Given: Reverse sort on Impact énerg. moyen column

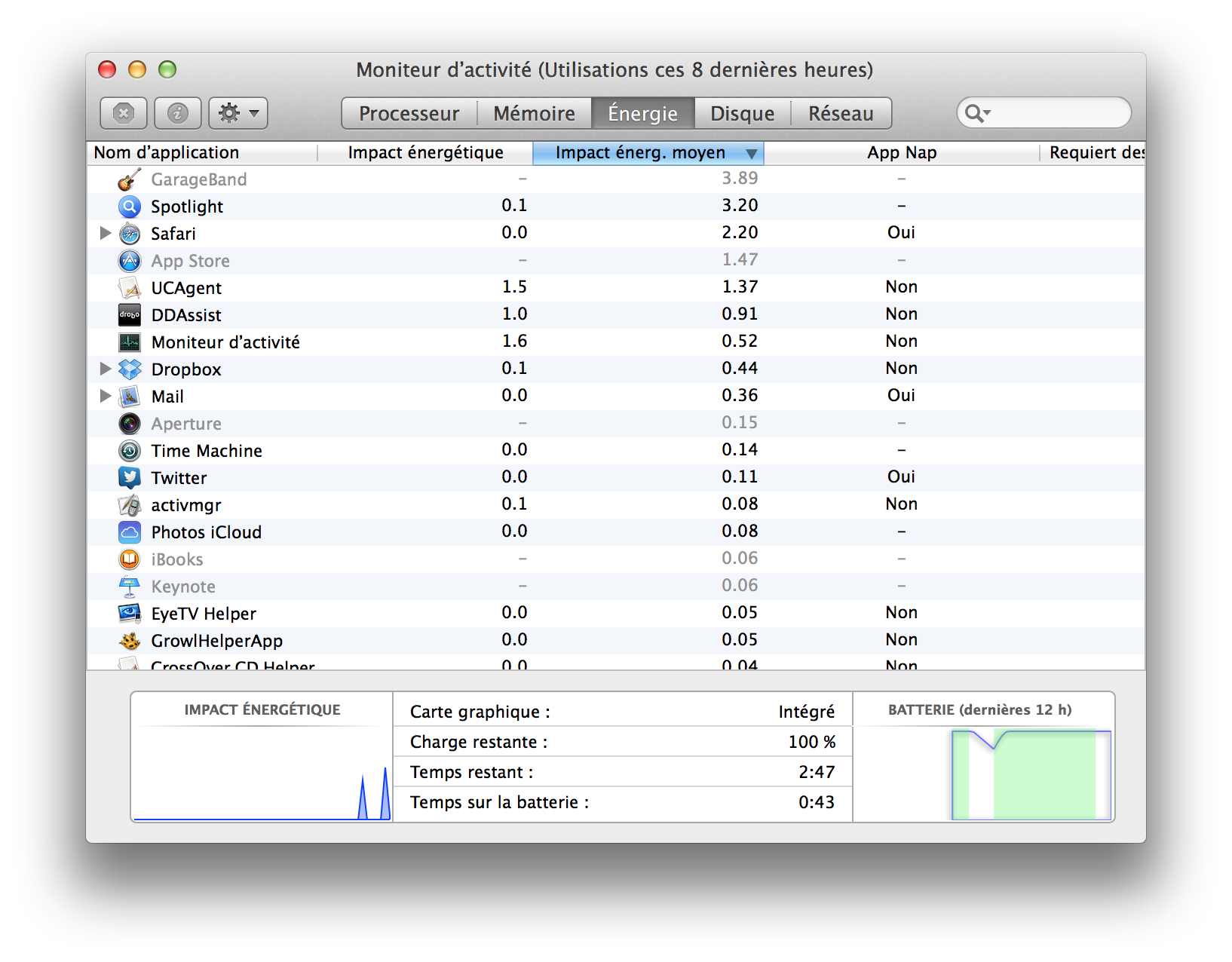Looking at the screenshot, I should pos(648,153).
